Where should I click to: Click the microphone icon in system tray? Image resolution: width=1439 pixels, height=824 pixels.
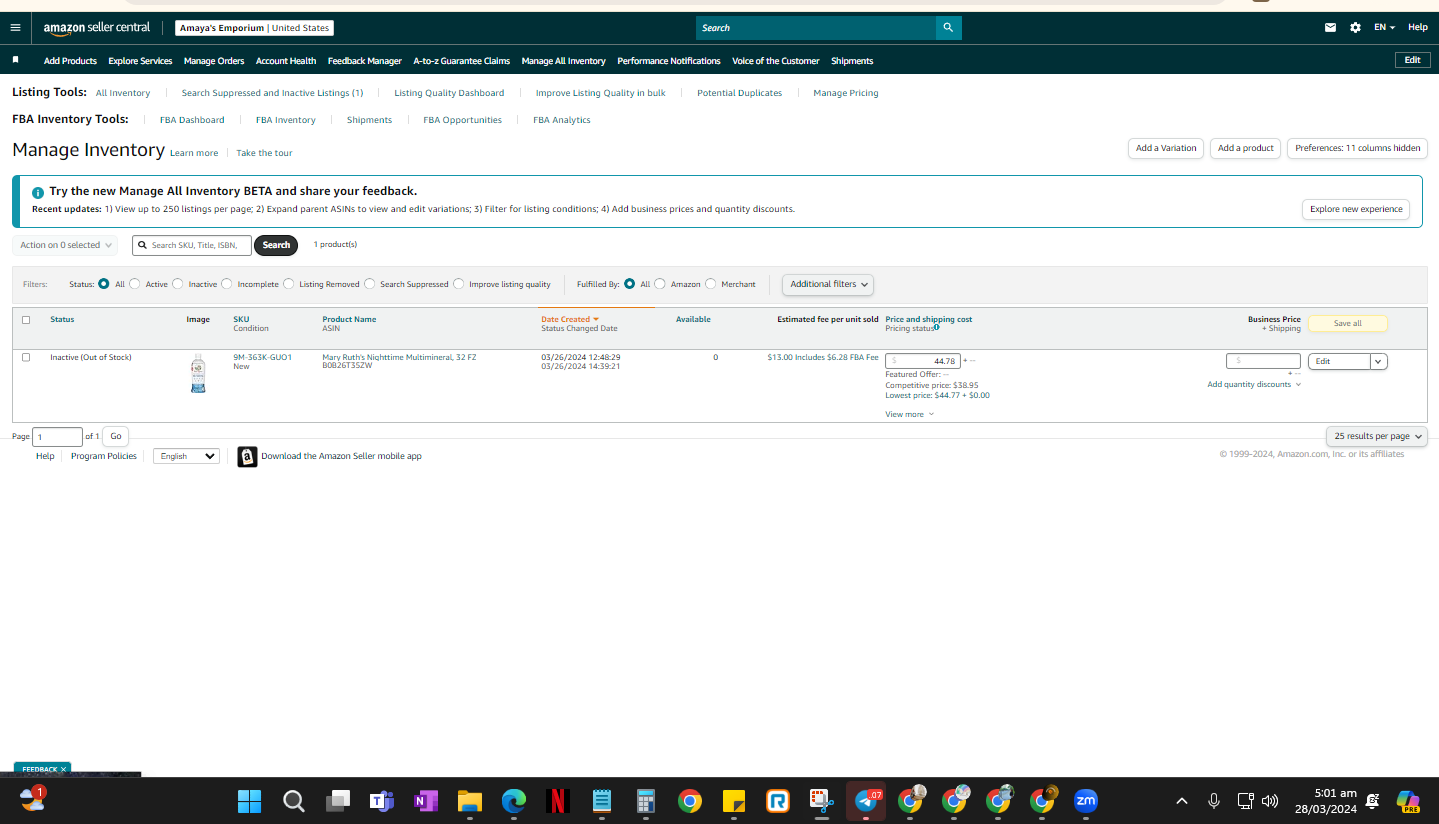point(1214,801)
